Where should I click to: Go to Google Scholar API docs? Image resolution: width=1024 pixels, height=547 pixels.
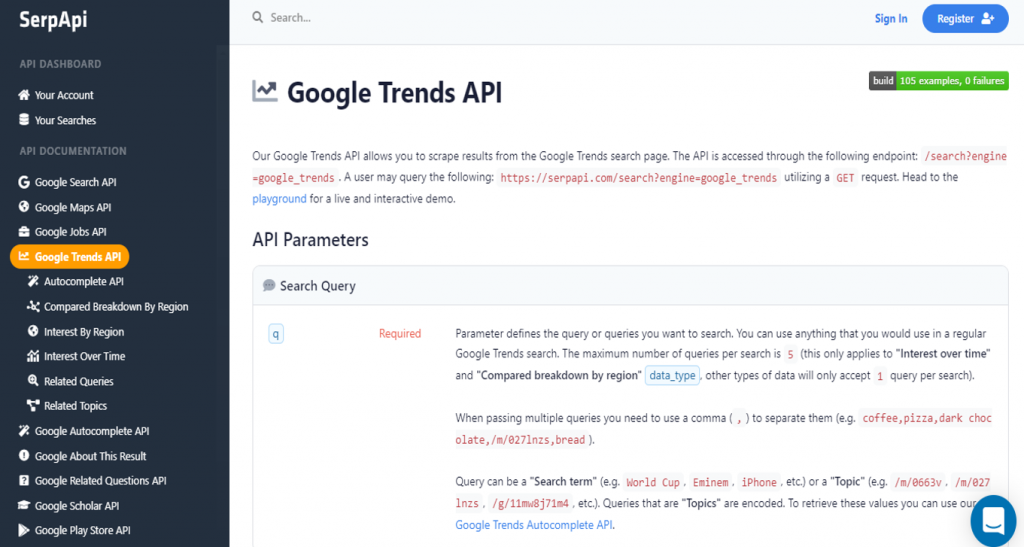click(x=77, y=505)
